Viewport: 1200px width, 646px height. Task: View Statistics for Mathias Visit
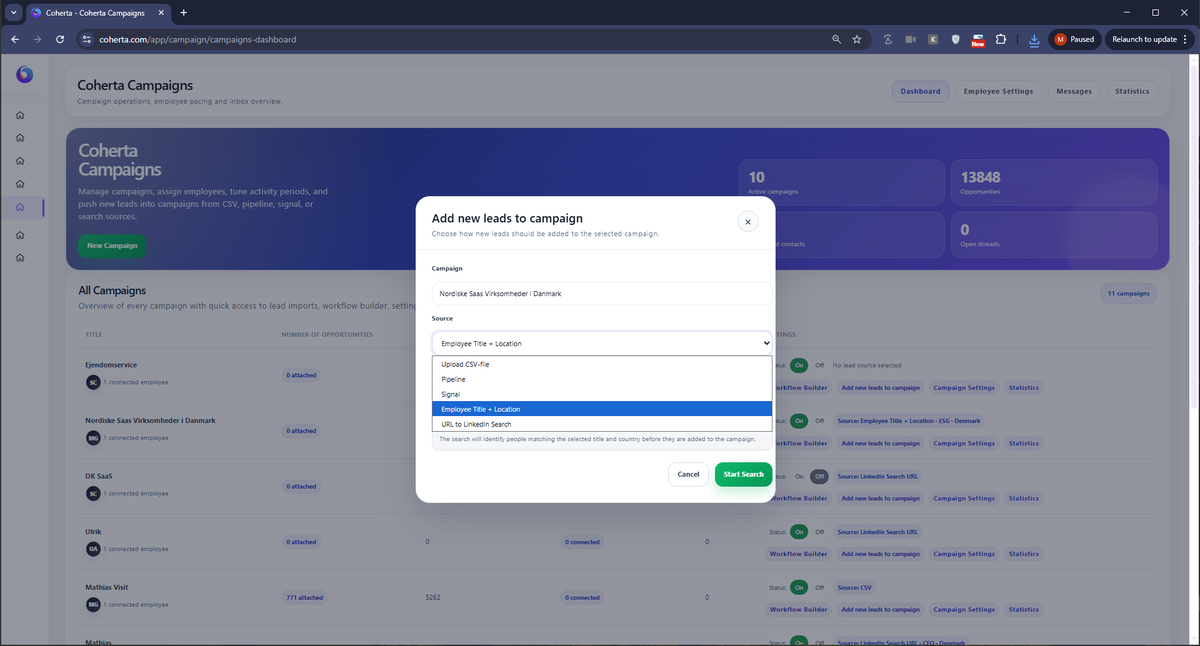click(x=1023, y=610)
